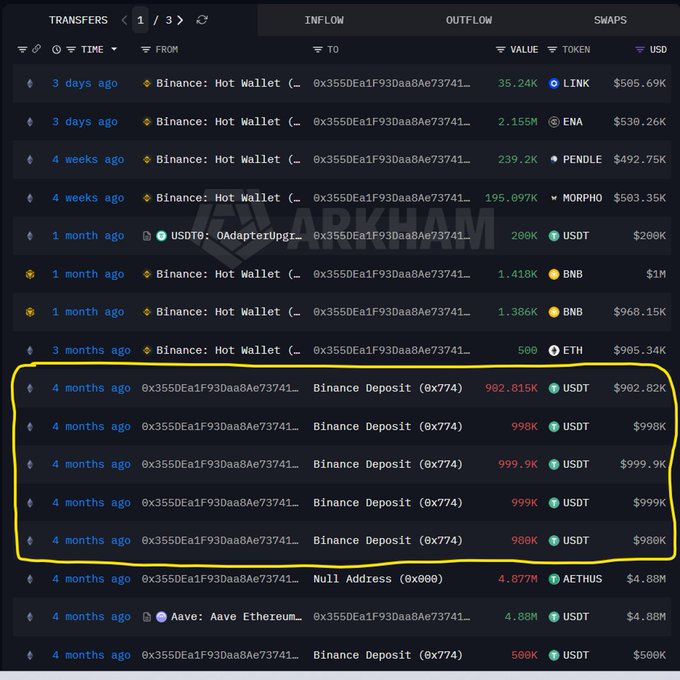Viewport: 680px width, 680px height.
Task: Go to next transfers page
Action: pyautogui.click(x=180, y=20)
